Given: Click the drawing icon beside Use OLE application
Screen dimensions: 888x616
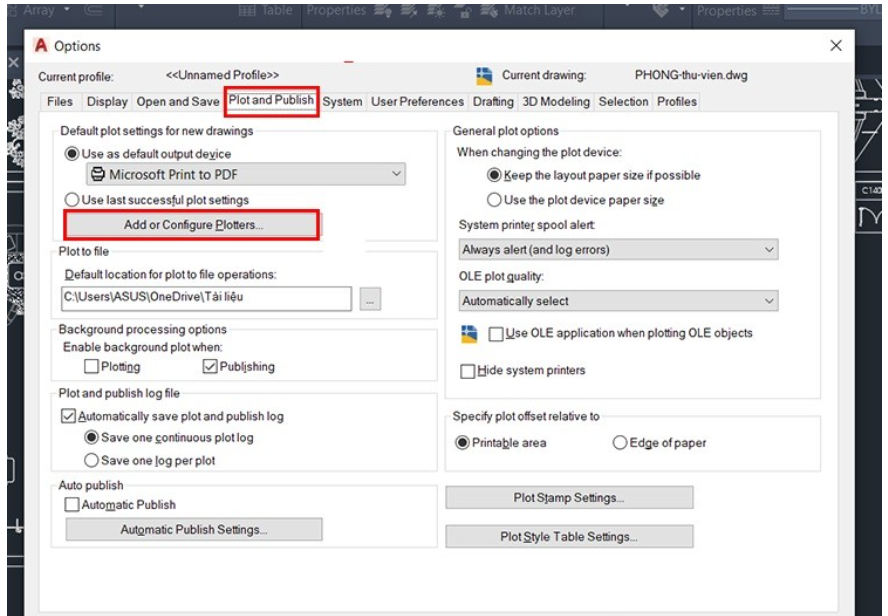Looking at the screenshot, I should 468,334.
